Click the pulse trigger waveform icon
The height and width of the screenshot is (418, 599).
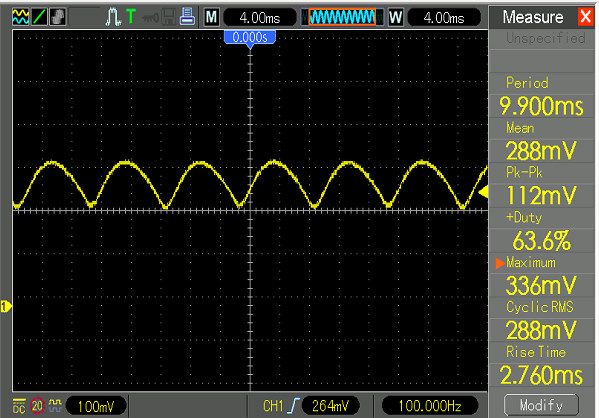tap(113, 17)
